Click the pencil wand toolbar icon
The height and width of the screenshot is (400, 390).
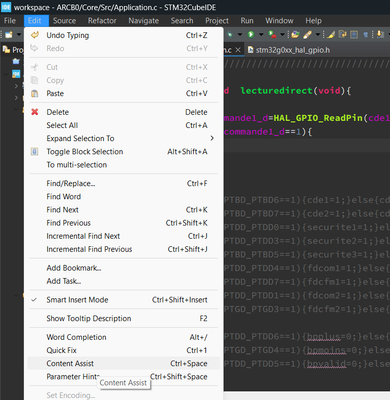coord(307,34)
